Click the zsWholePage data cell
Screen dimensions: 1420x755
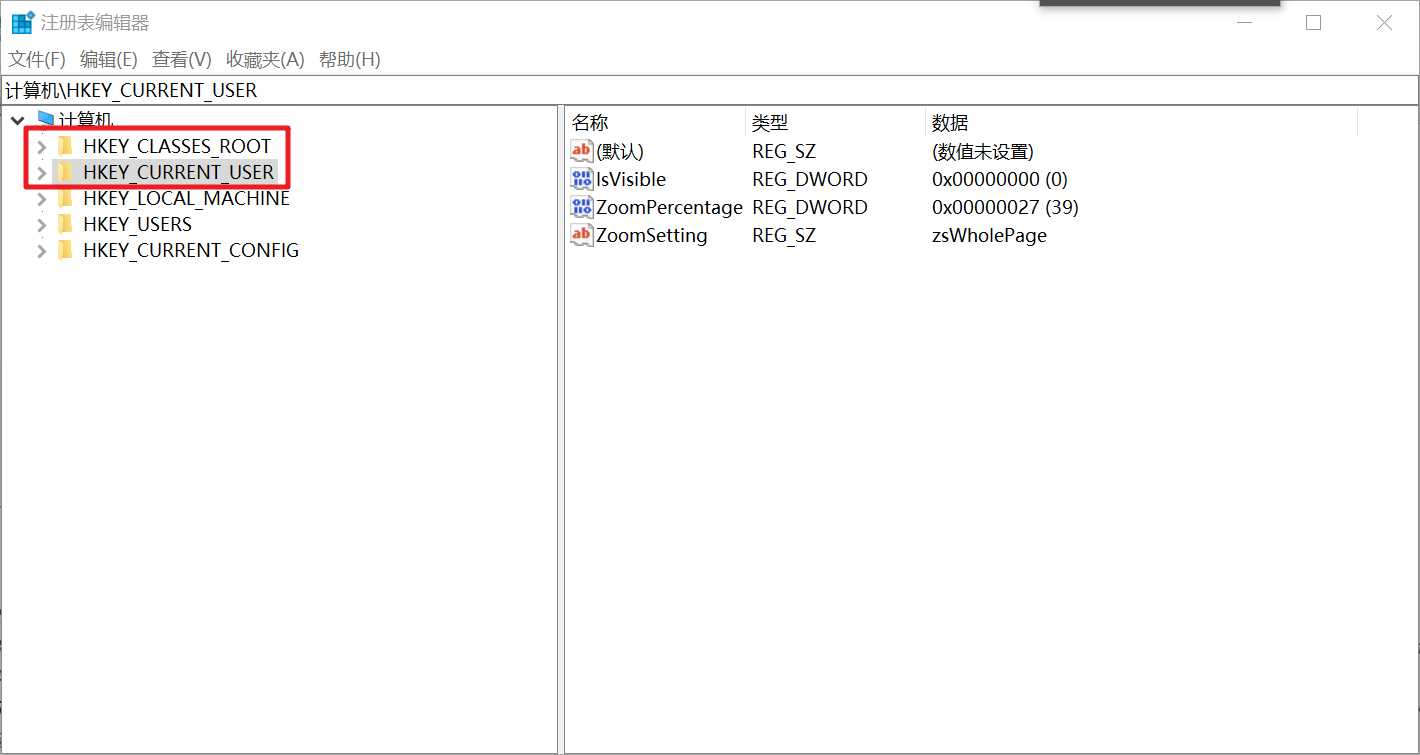(x=989, y=235)
